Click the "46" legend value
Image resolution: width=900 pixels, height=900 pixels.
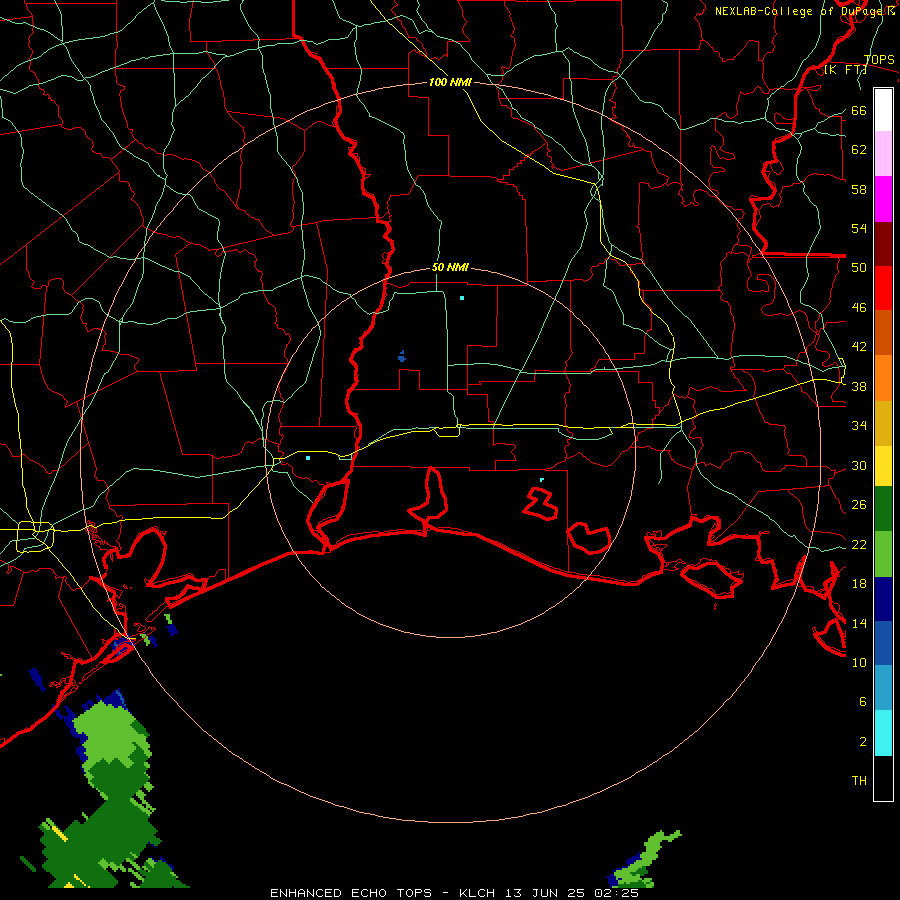(x=859, y=308)
